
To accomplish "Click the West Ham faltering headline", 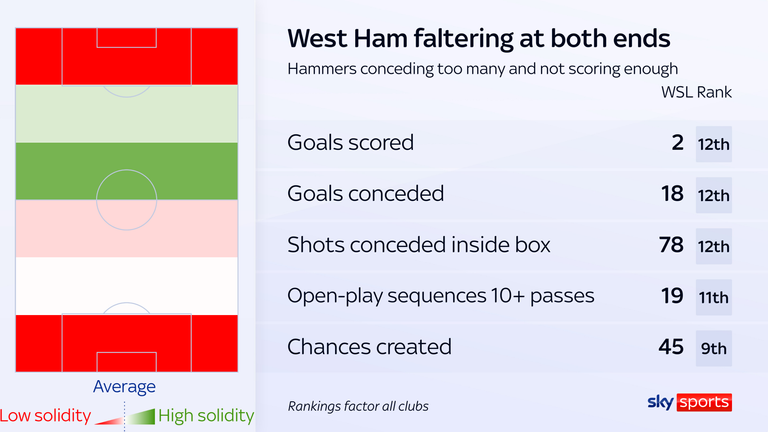I will pos(479,39).
